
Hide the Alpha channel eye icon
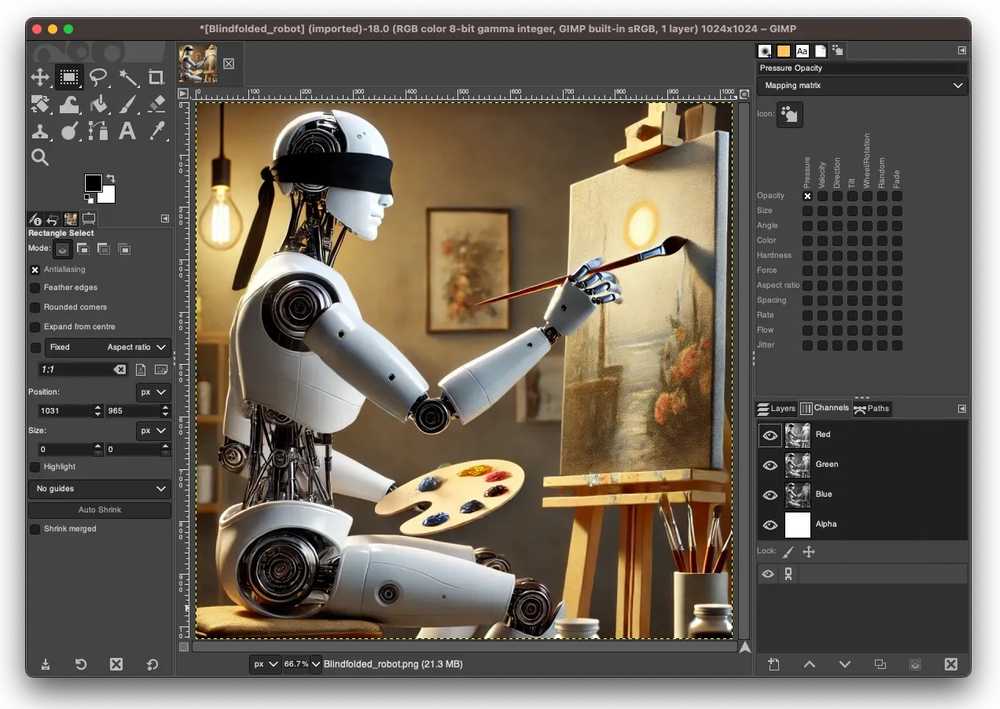pos(770,525)
